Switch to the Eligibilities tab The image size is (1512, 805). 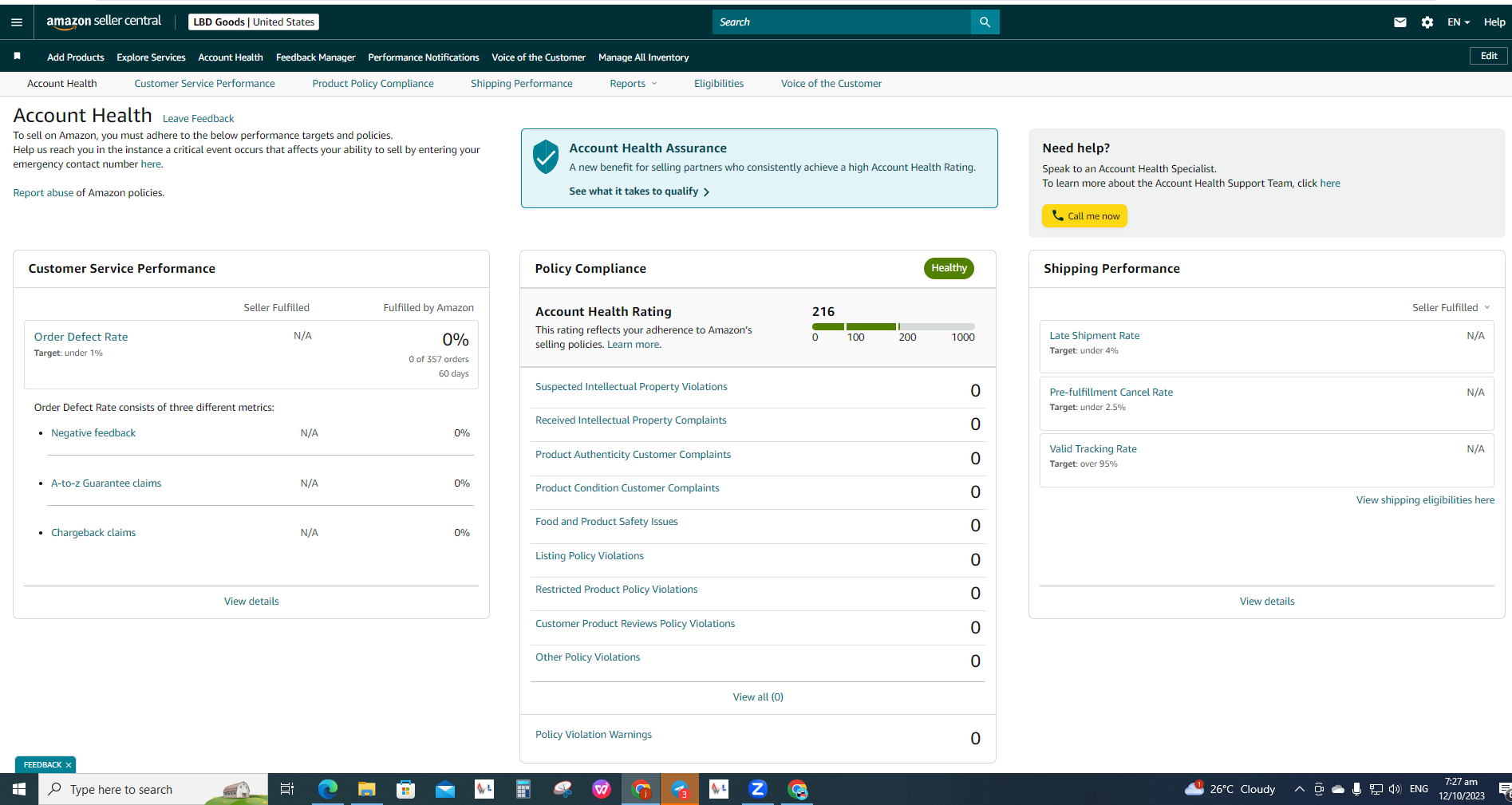(719, 84)
